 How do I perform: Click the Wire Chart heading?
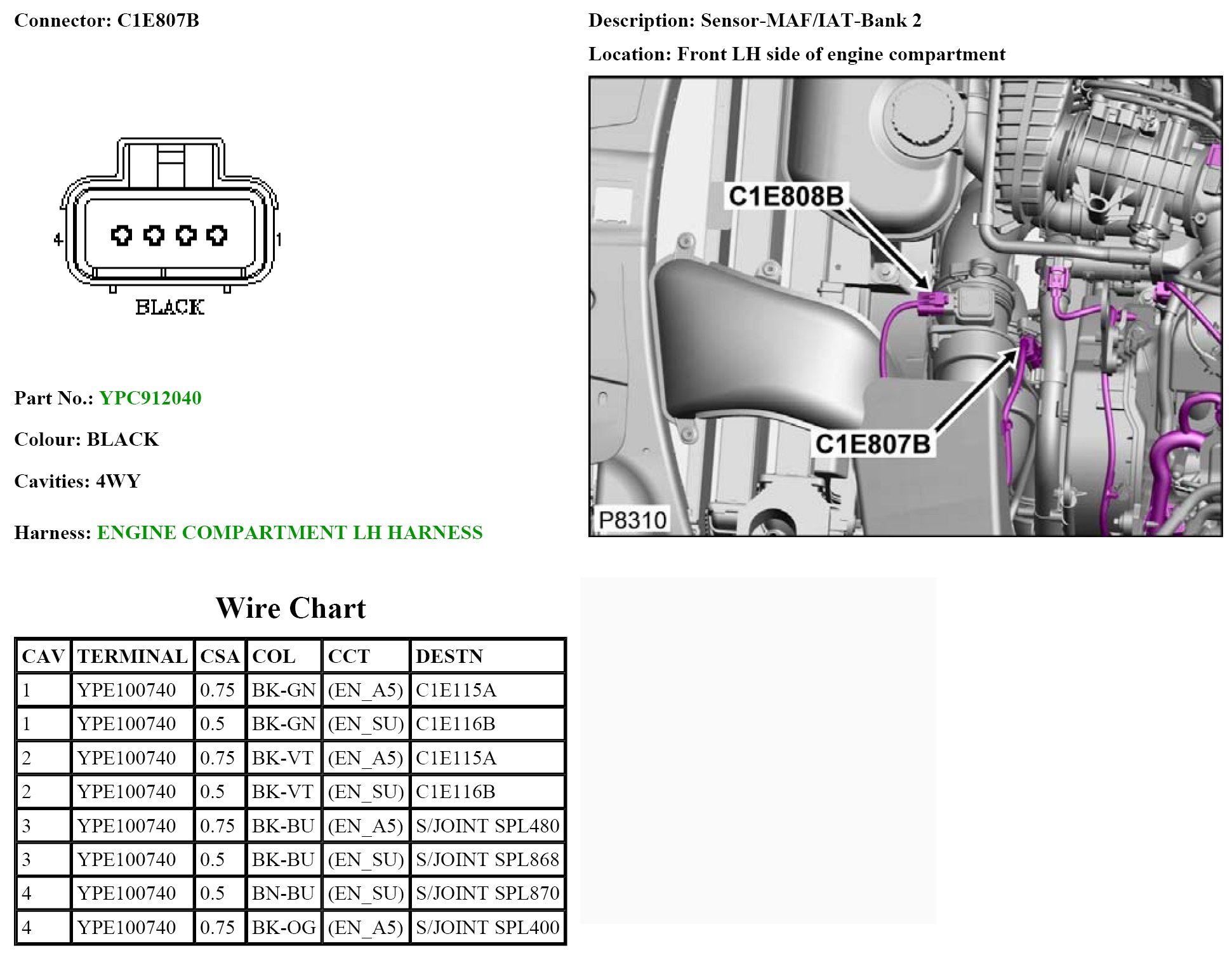[291, 608]
